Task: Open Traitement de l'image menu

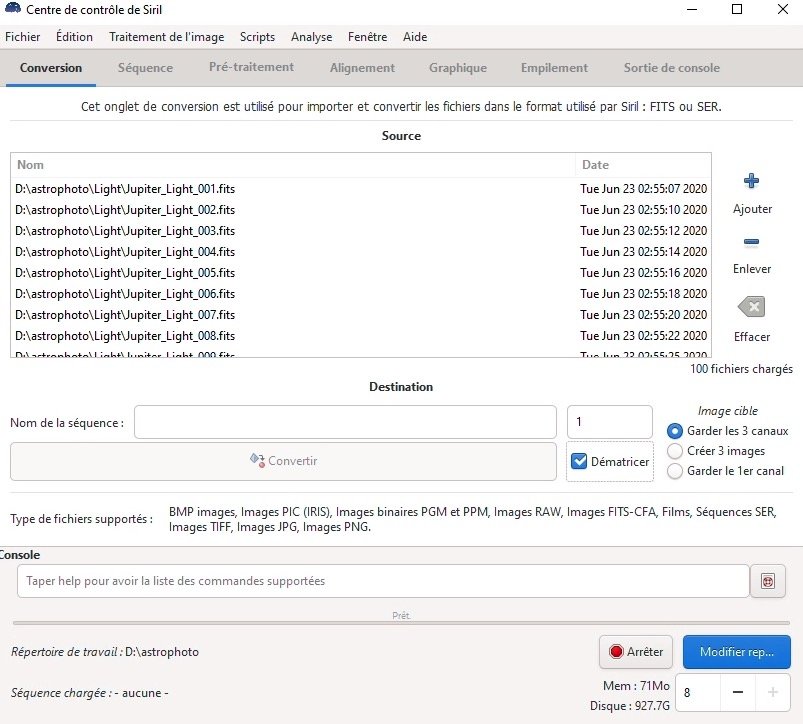Action: 166,37
